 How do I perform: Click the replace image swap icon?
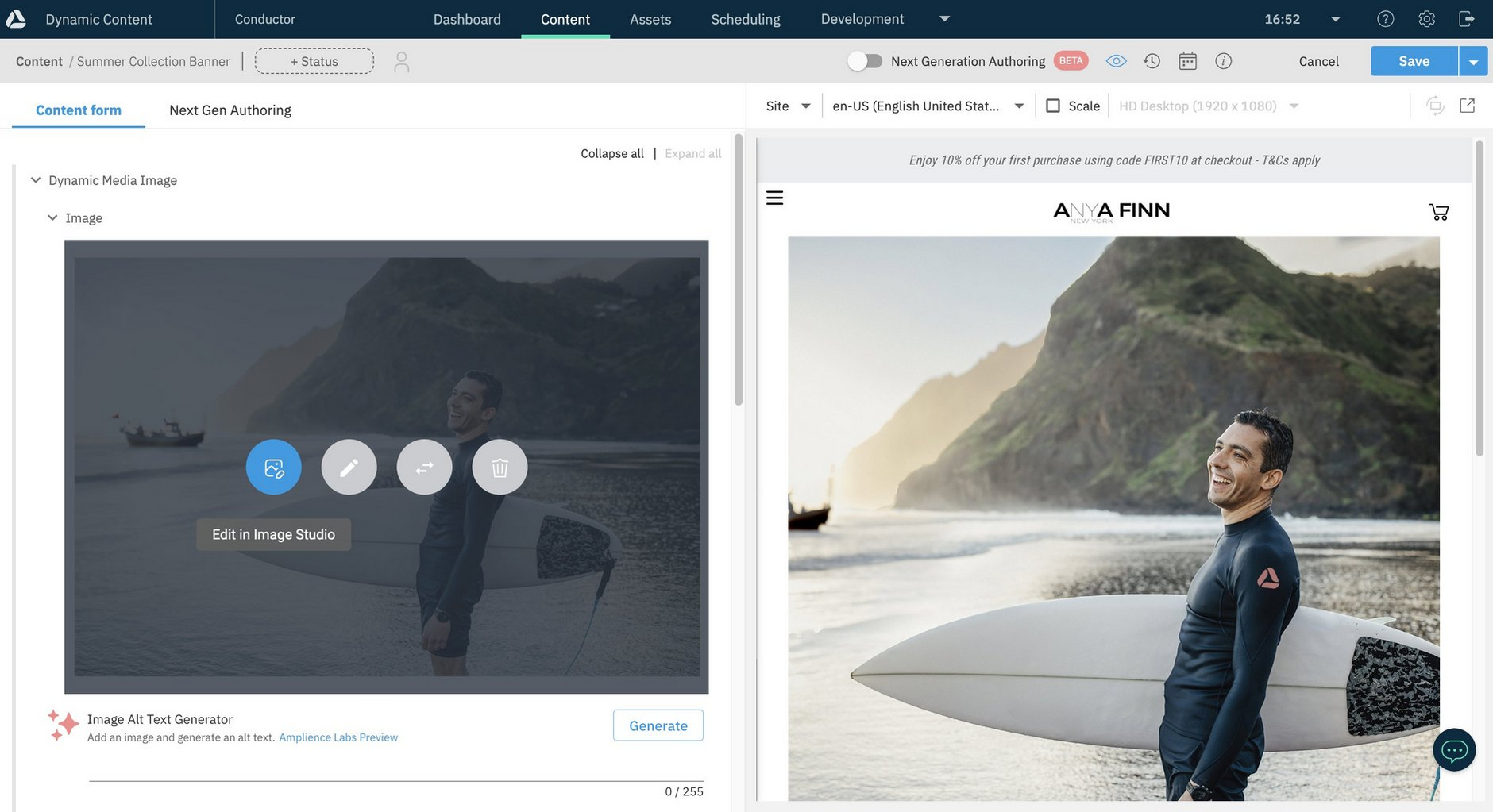[x=424, y=467]
